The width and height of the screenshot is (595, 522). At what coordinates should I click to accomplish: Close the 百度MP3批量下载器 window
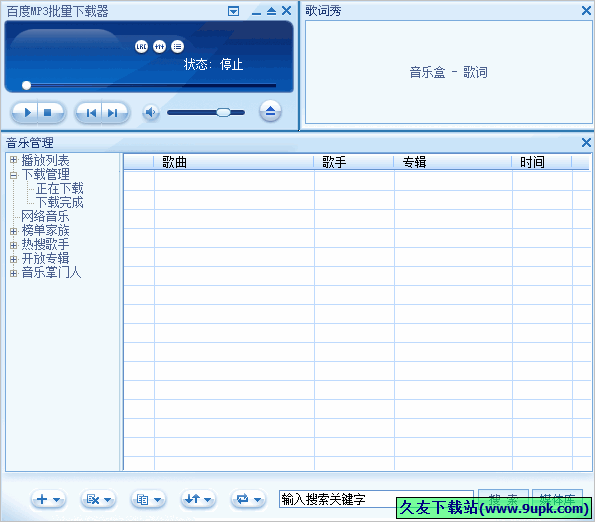287,11
